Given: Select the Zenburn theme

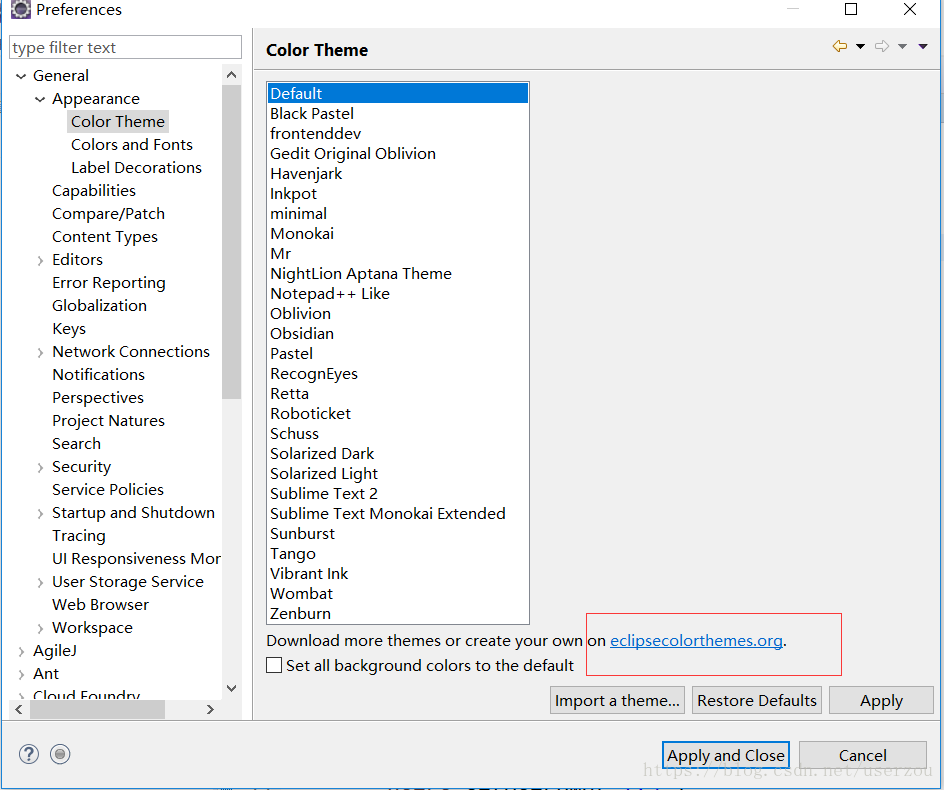Looking at the screenshot, I should click(x=398, y=614).
